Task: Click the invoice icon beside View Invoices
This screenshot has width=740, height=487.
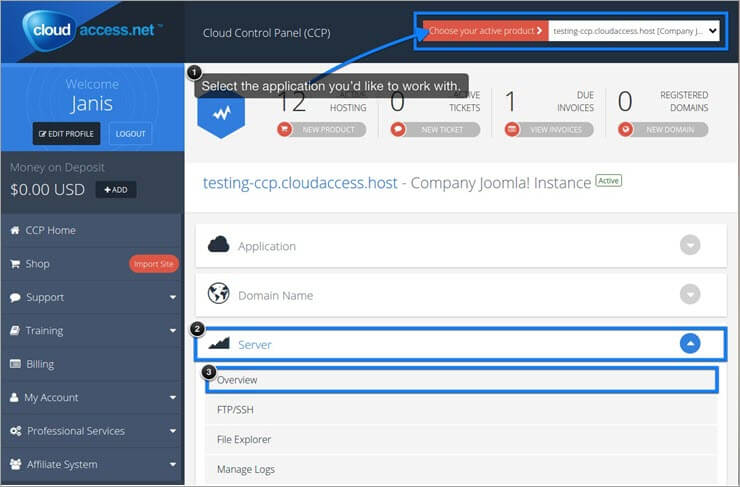Action: pos(512,129)
